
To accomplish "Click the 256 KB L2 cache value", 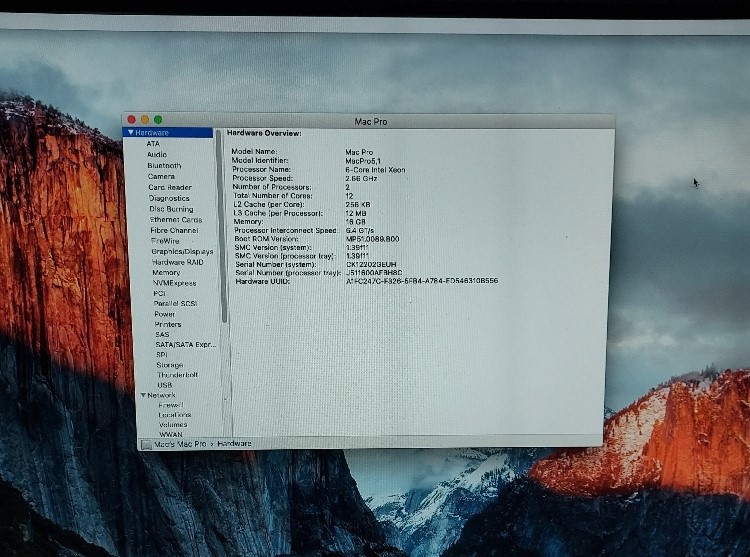I will point(358,204).
